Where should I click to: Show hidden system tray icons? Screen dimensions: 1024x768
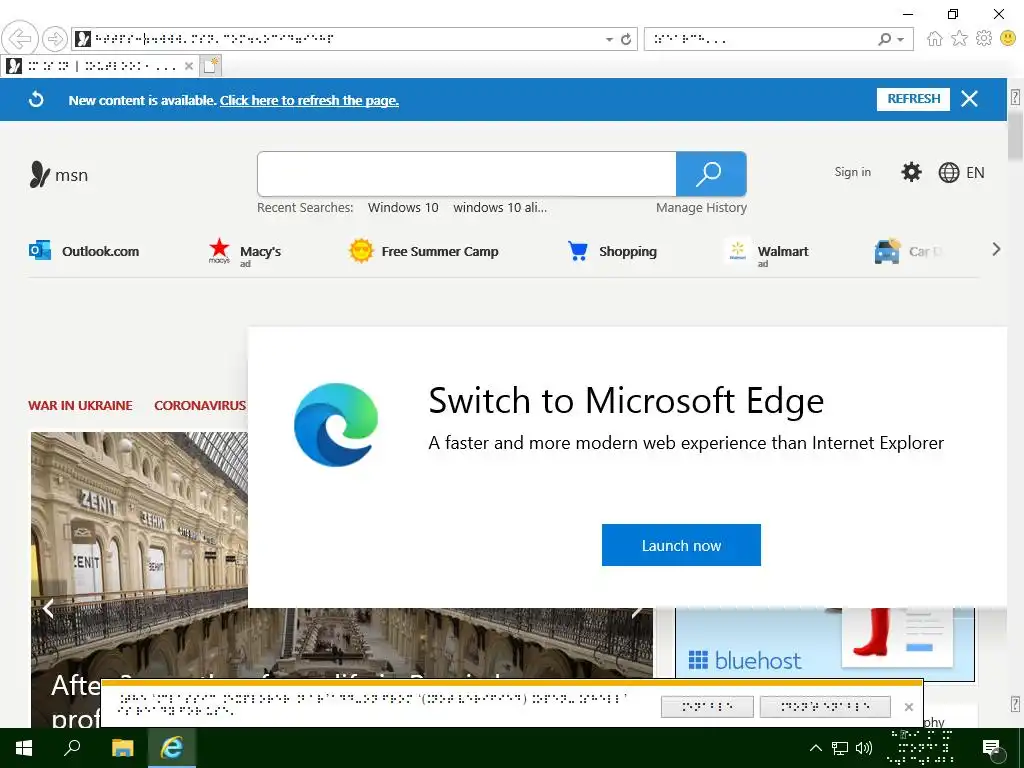pyautogui.click(x=816, y=748)
